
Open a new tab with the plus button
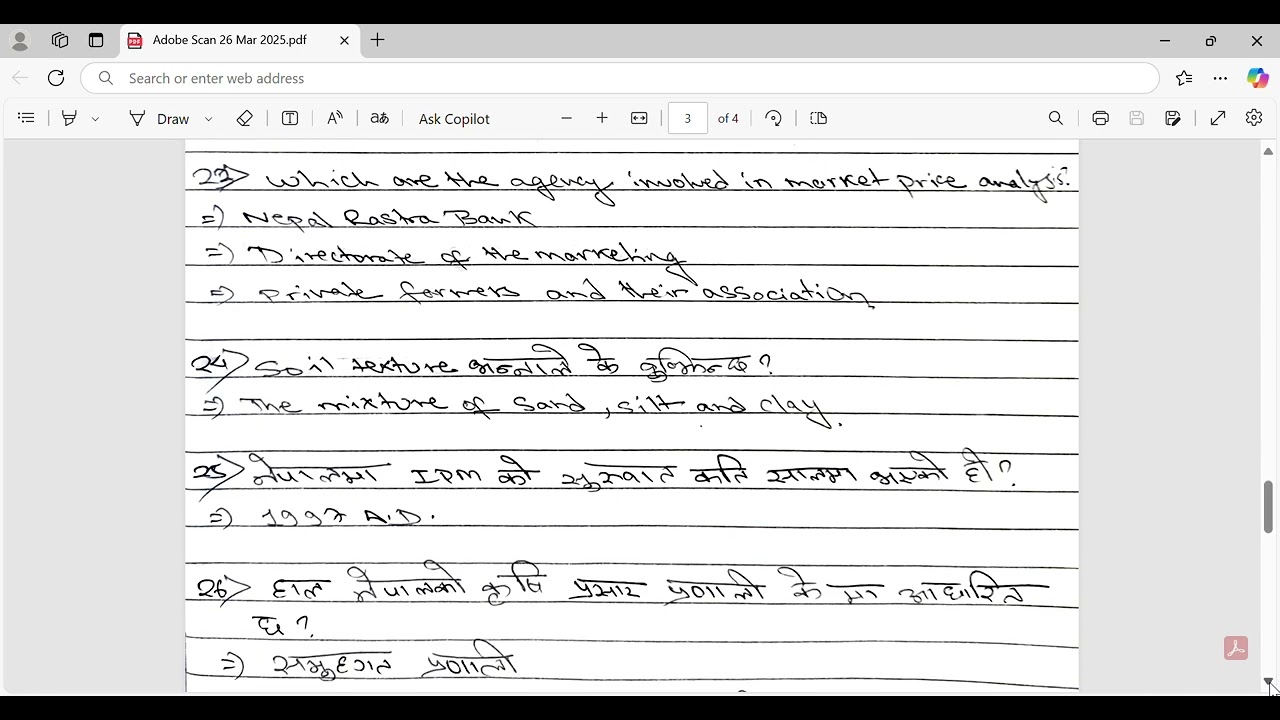point(377,40)
